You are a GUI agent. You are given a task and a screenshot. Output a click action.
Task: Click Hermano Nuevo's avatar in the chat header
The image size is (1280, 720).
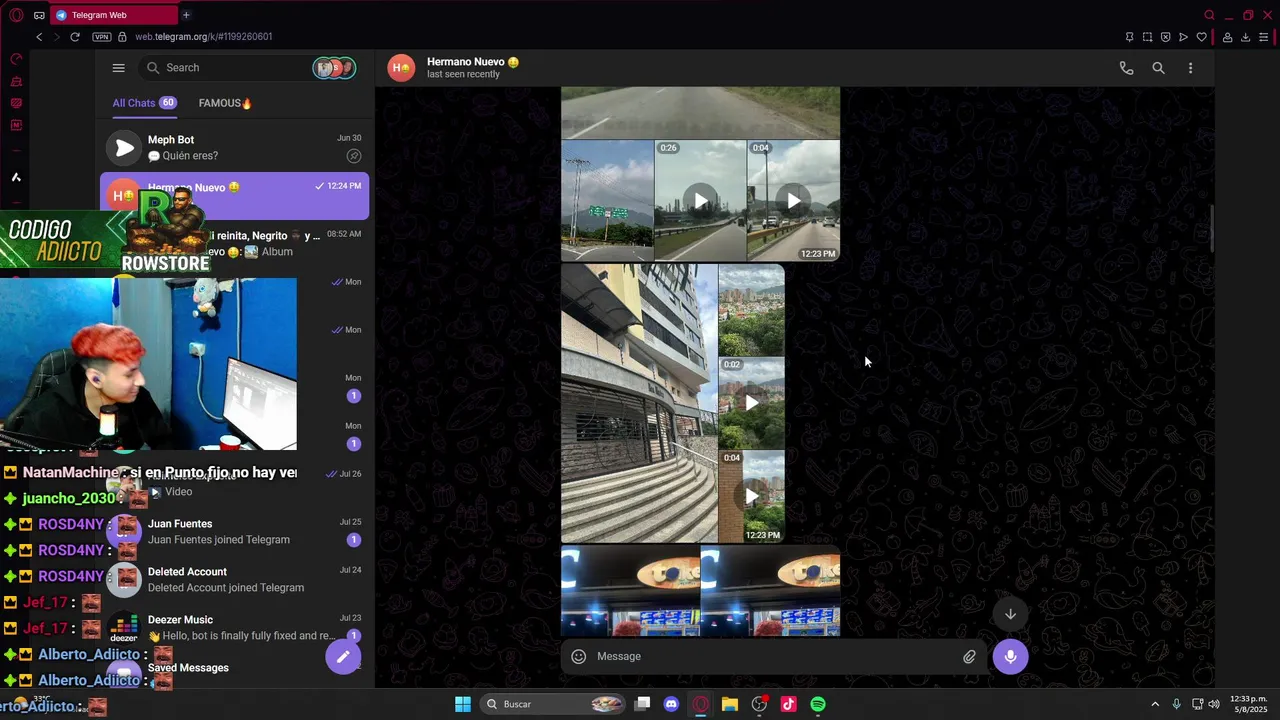[x=401, y=68]
